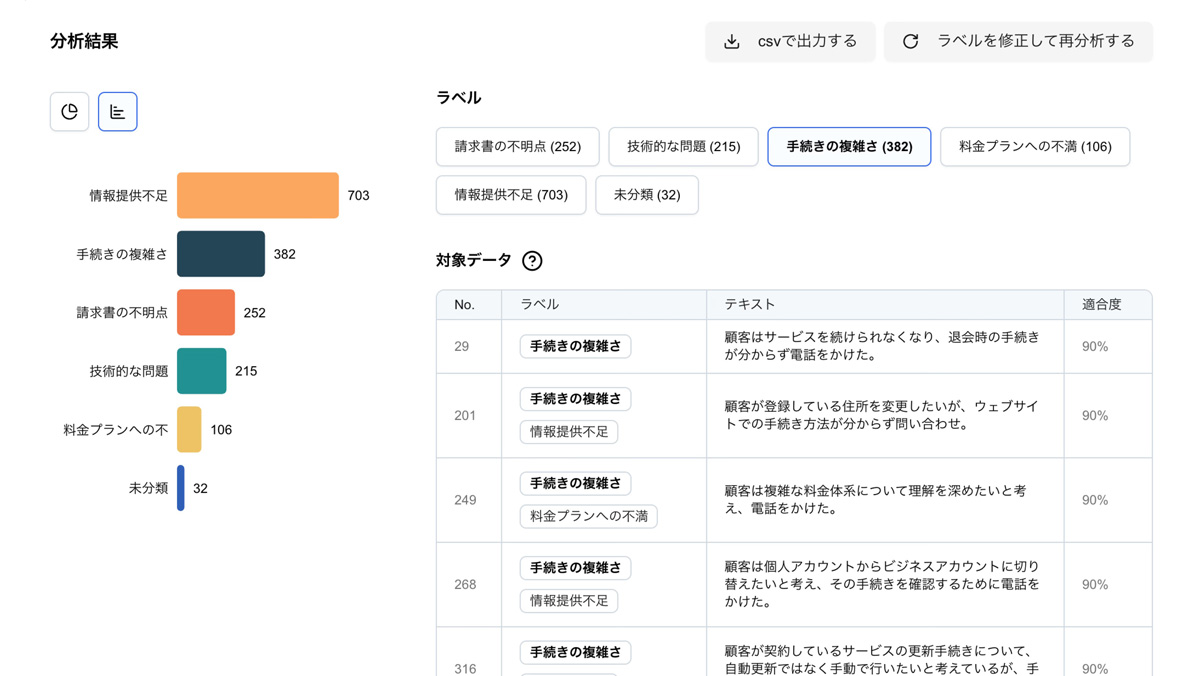
Task: Click csvで出力する button
Action: coord(790,42)
